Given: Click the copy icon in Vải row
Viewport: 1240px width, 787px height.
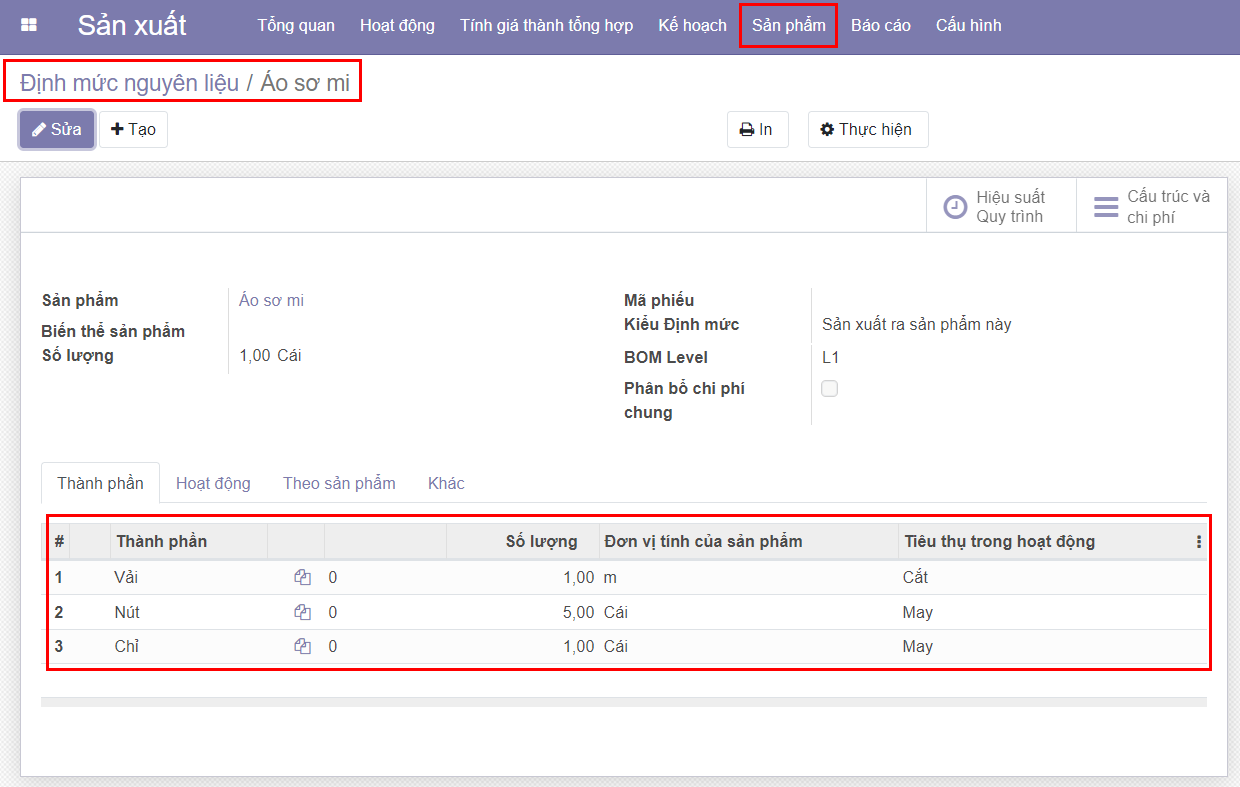Looking at the screenshot, I should click(302, 577).
